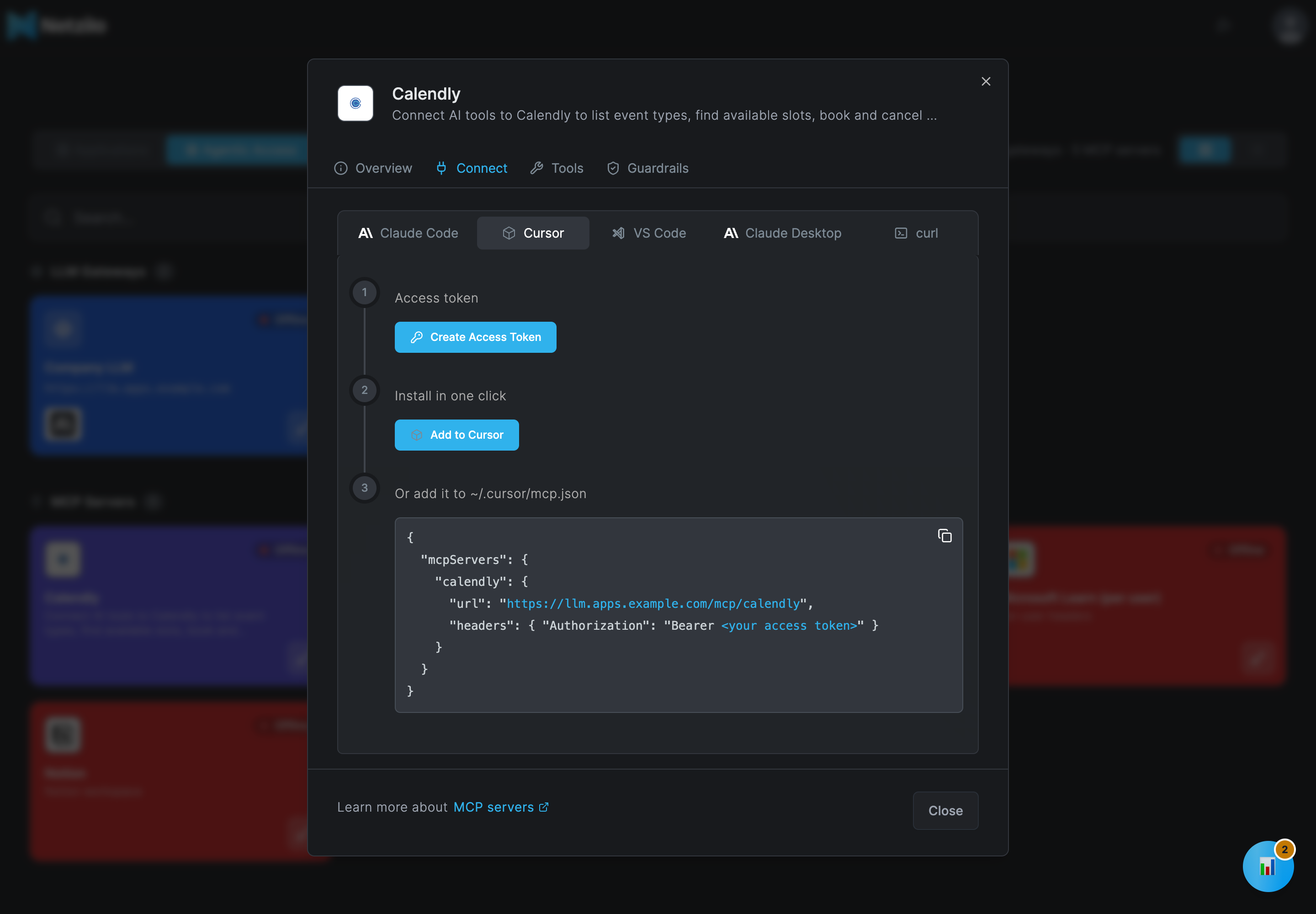Open the Overview tab
This screenshot has height=914, width=1316.
tap(373, 168)
